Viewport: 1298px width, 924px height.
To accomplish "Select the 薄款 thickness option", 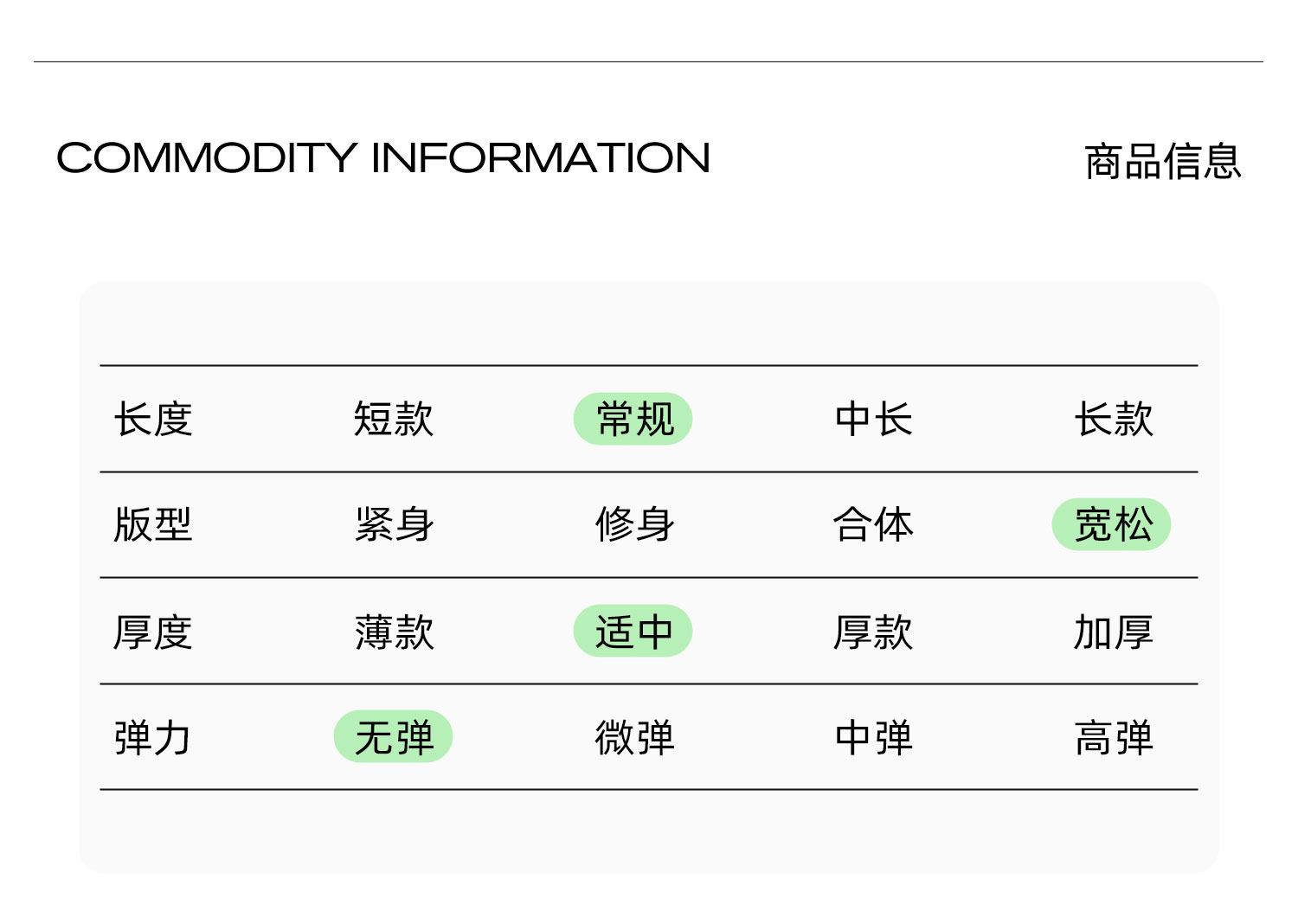I will pyautogui.click(x=394, y=632).
